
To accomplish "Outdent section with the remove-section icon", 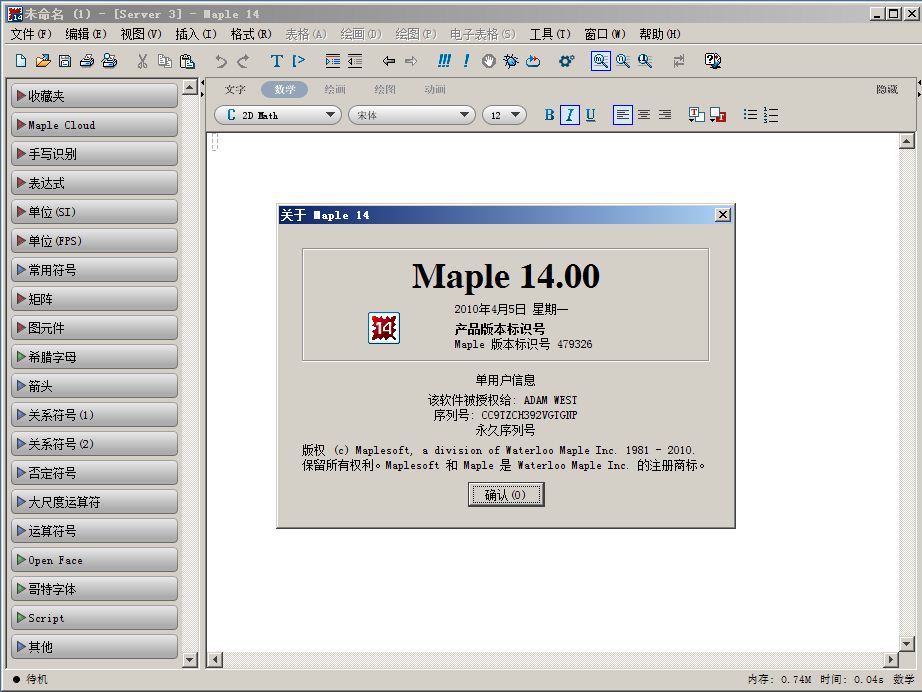I will (355, 61).
